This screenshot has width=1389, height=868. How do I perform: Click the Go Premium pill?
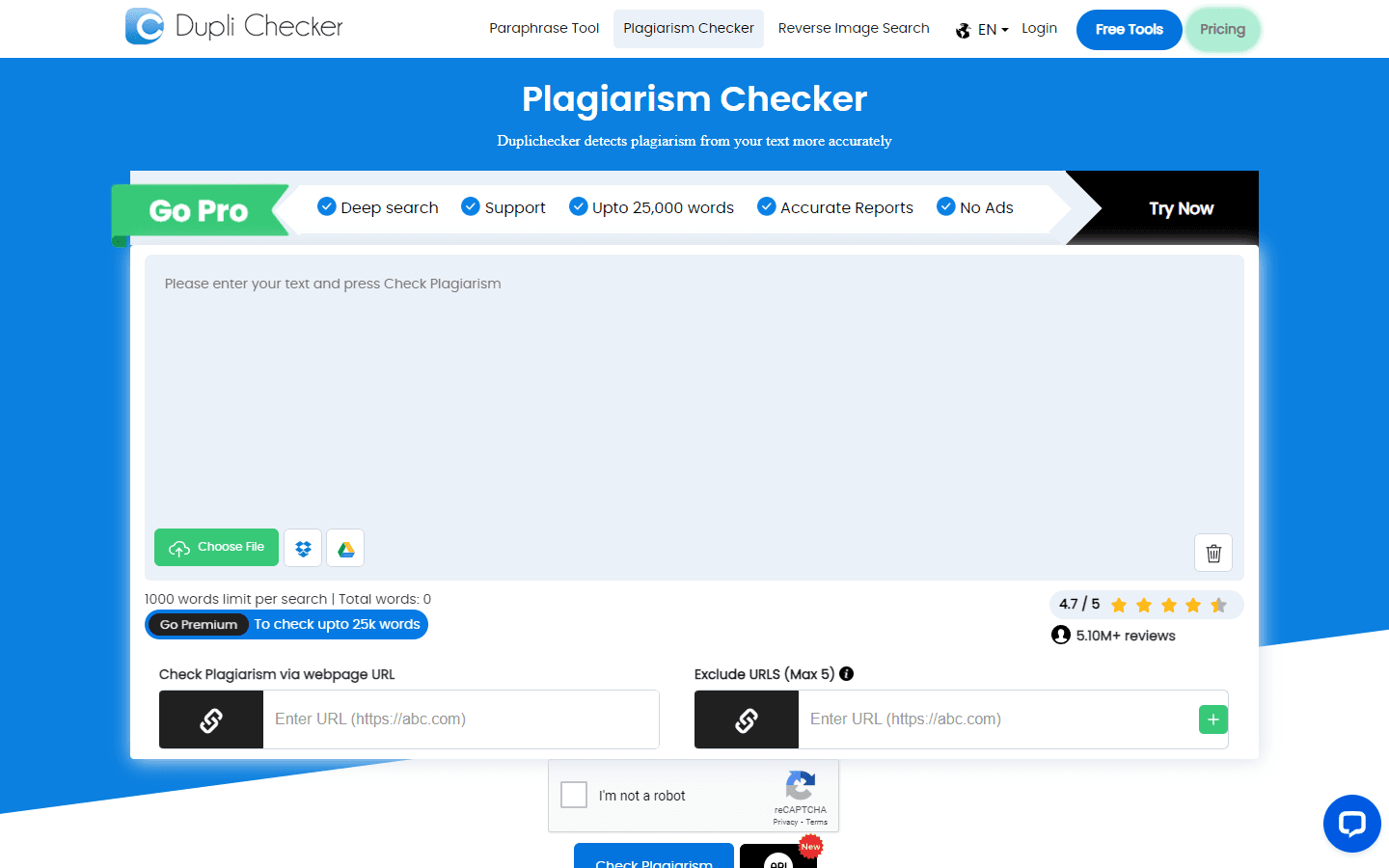(198, 625)
